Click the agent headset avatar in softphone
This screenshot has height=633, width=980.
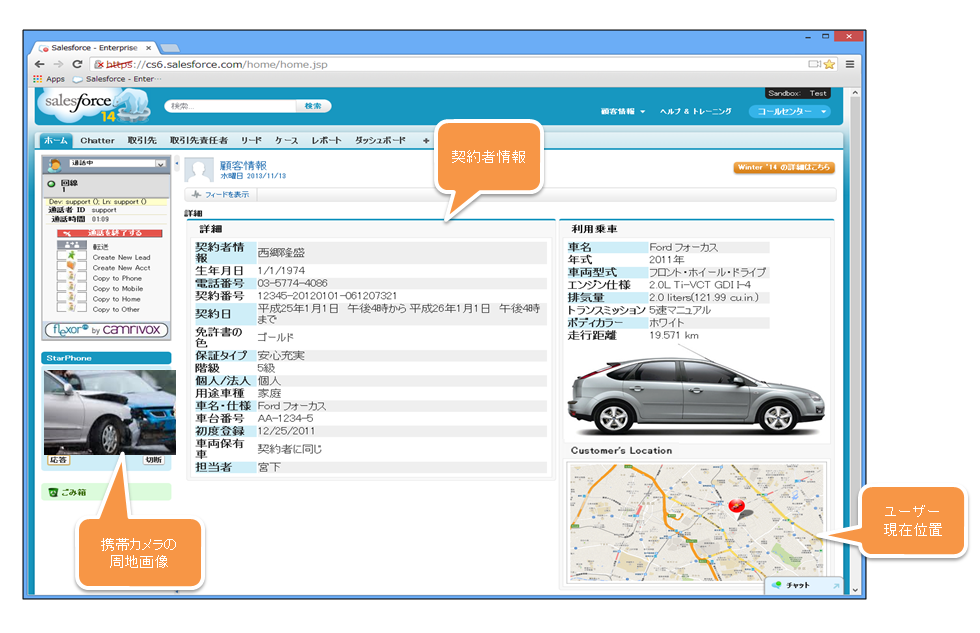point(54,164)
